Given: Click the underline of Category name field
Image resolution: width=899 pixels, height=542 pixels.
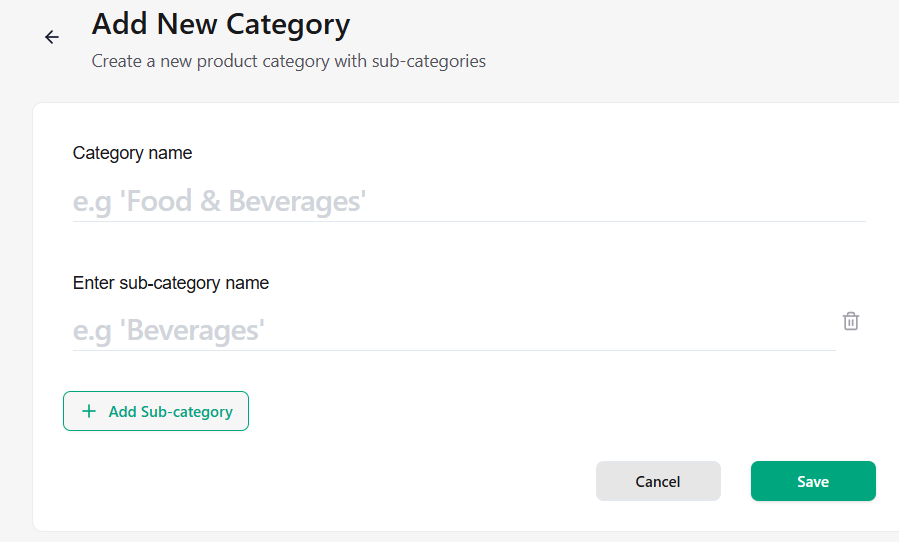Looking at the screenshot, I should [469, 221].
